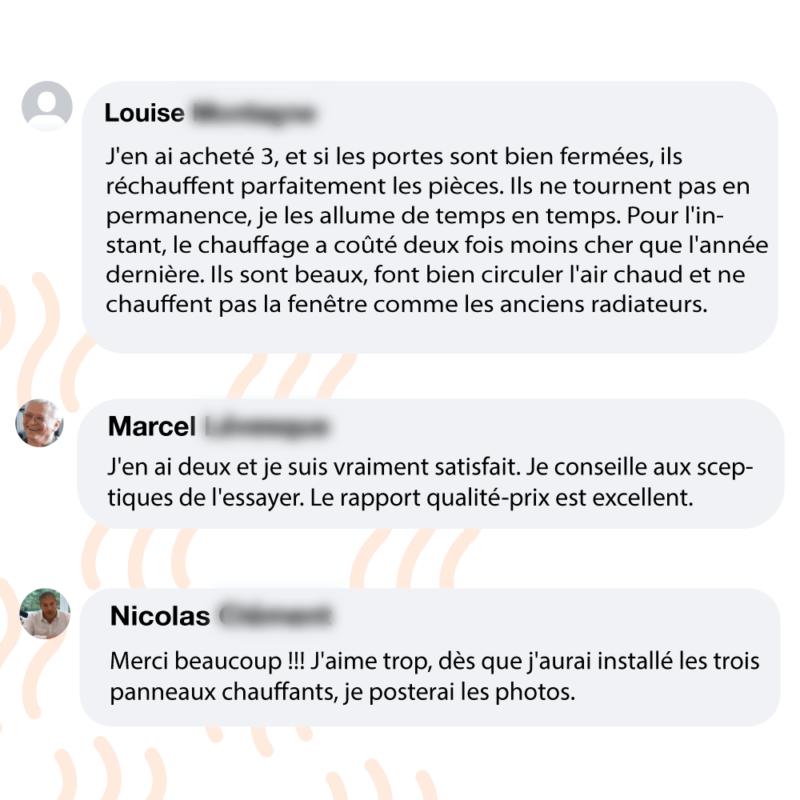Click Marcel's blurred surname
Viewport: 800px width, 800px height.
pyautogui.click(x=266, y=427)
